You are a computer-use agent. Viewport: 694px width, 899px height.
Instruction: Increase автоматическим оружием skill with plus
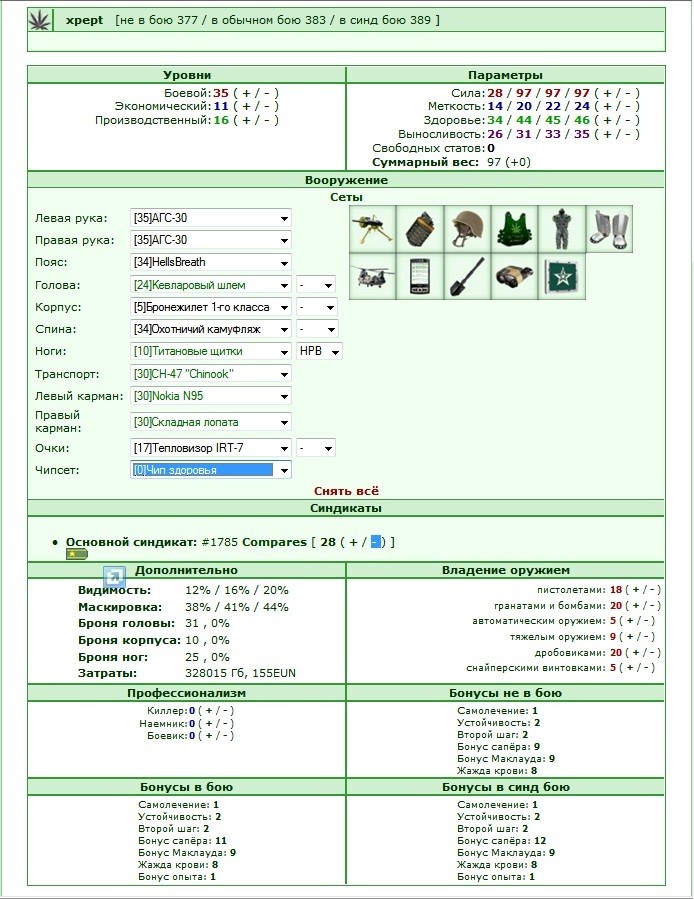[x=629, y=620]
